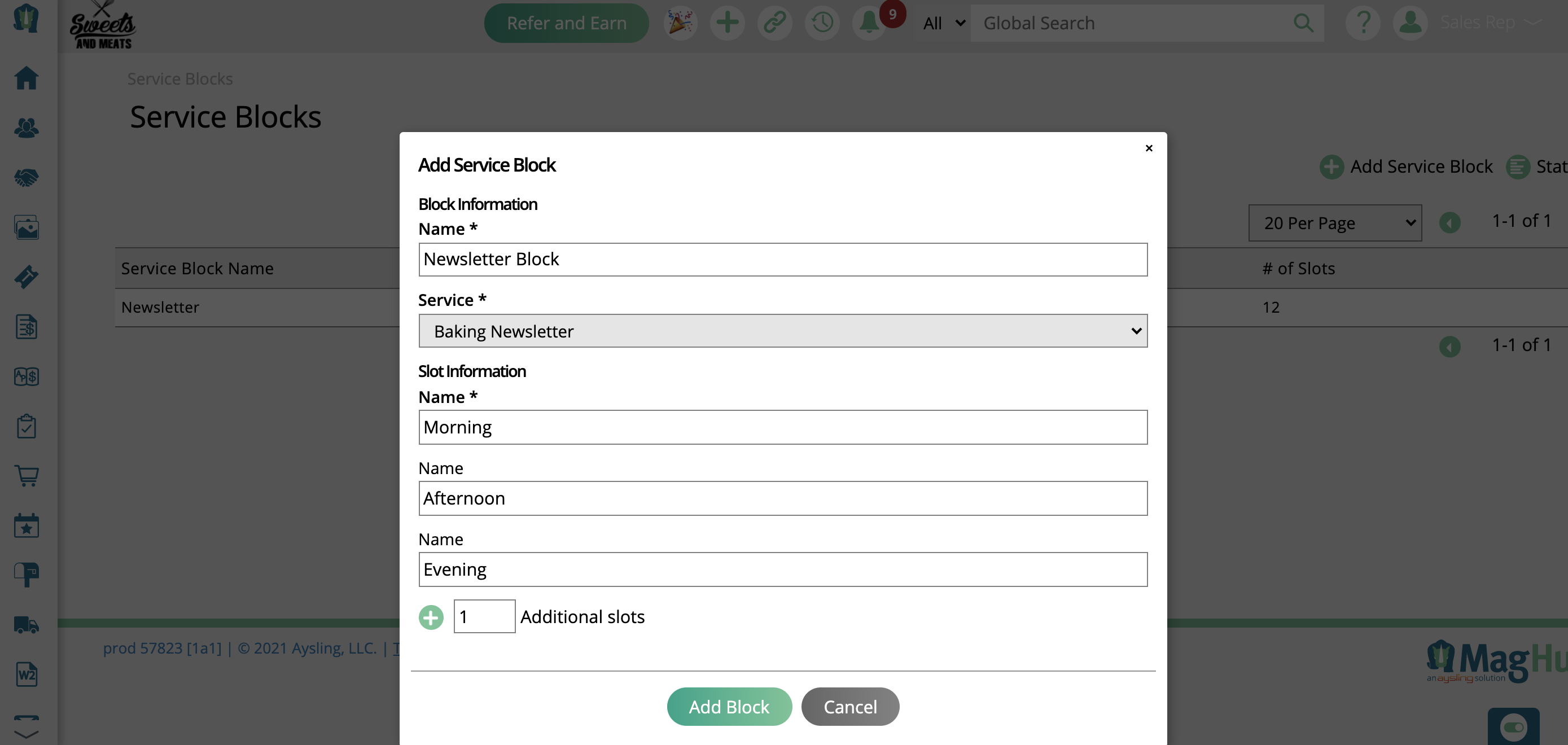Navigate to the Home dashboard icon
1568x745 pixels.
(x=26, y=78)
